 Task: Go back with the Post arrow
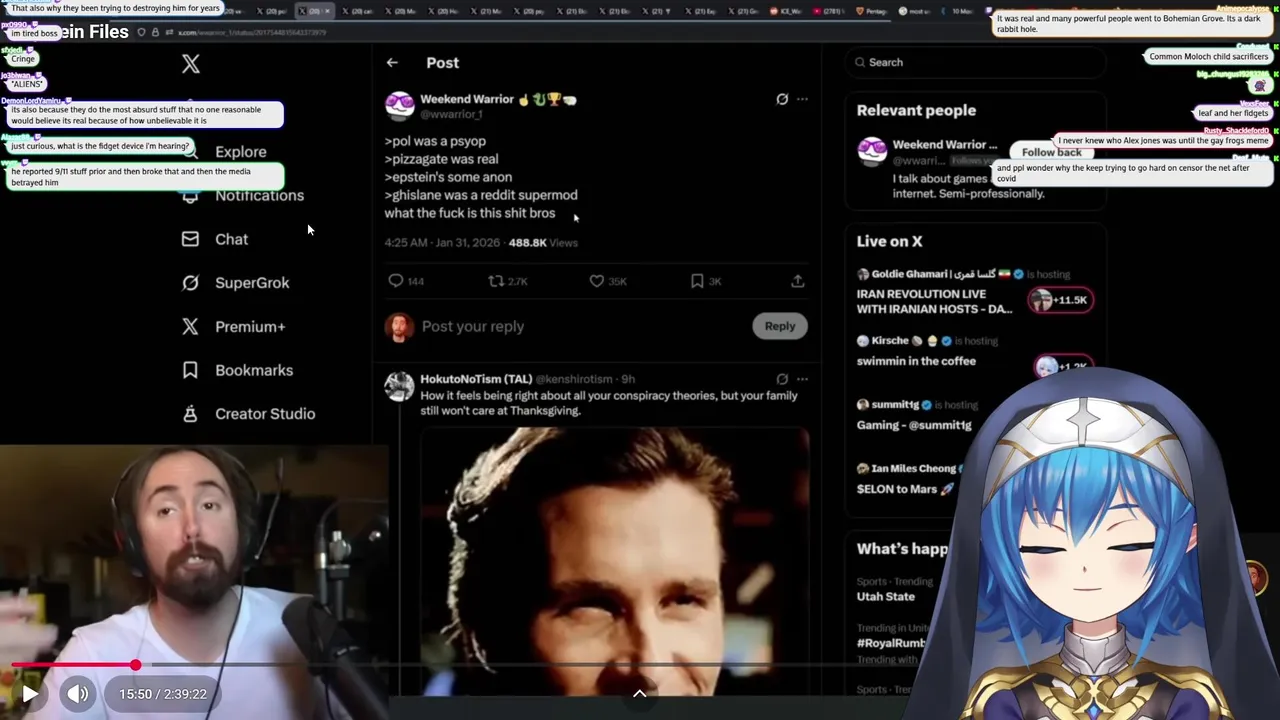coord(392,62)
